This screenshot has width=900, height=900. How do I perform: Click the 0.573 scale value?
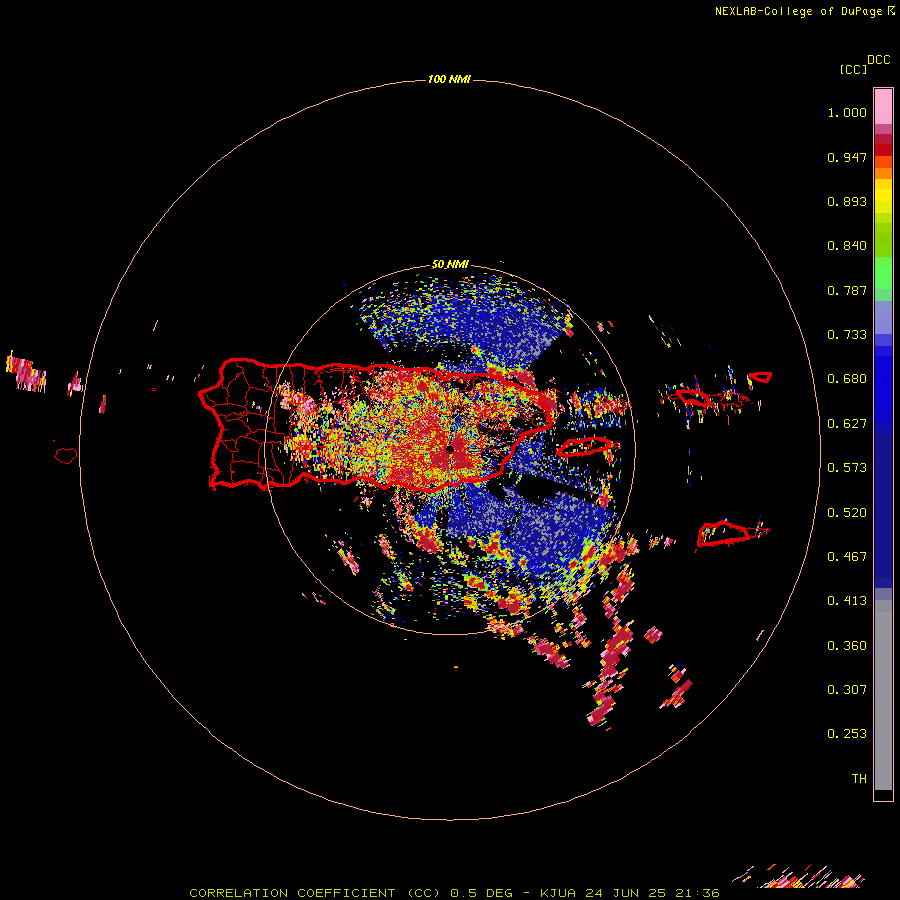click(x=847, y=468)
